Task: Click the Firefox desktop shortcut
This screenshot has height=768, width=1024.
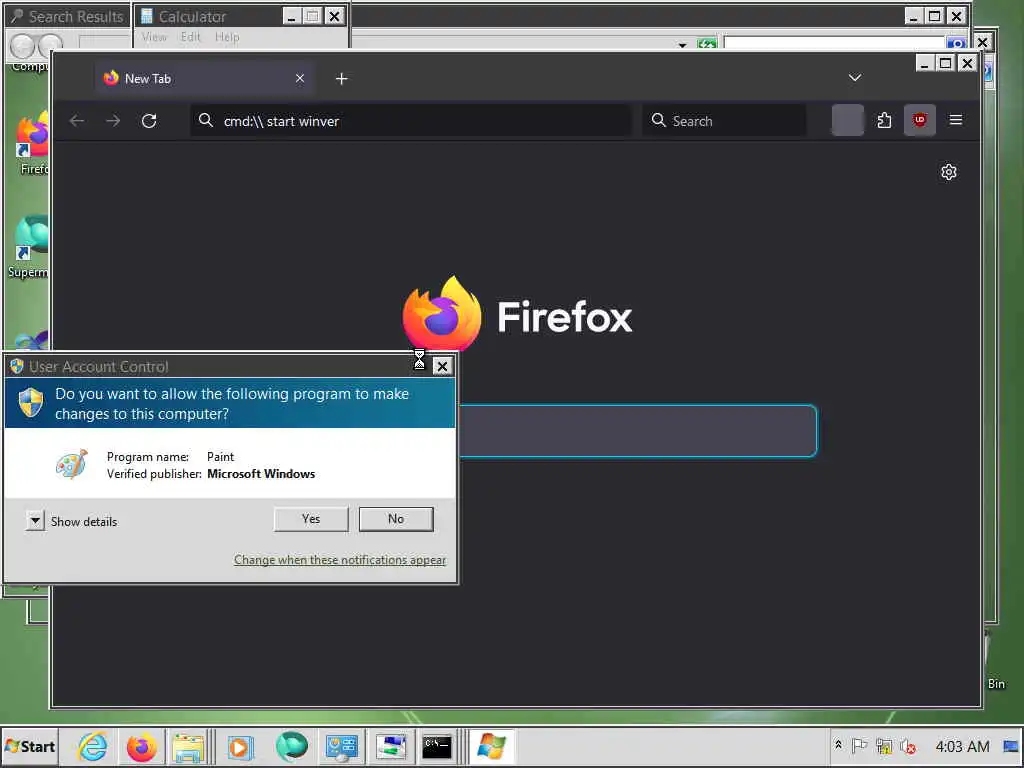Action: (x=33, y=142)
